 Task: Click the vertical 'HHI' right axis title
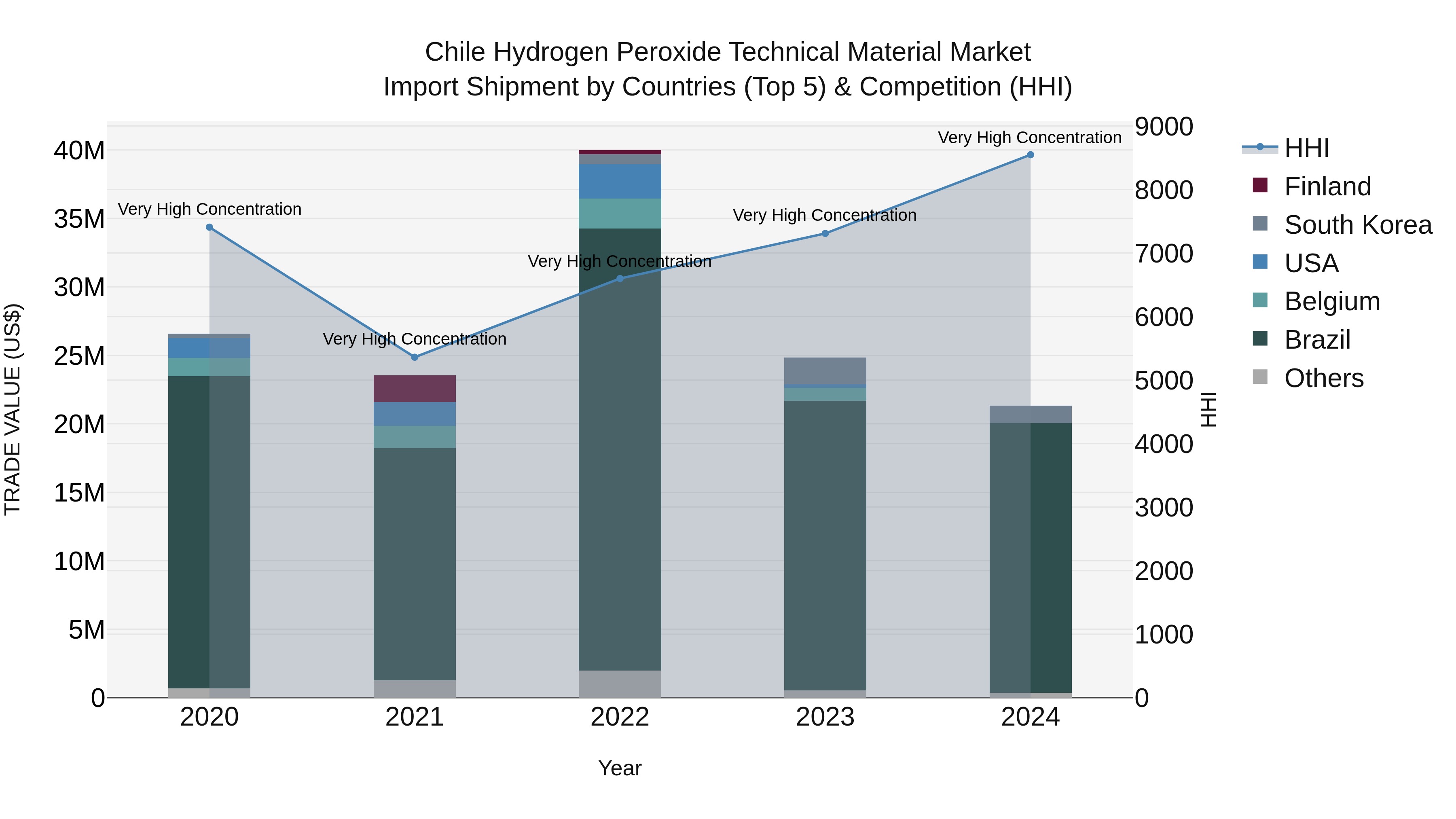[x=1208, y=409]
